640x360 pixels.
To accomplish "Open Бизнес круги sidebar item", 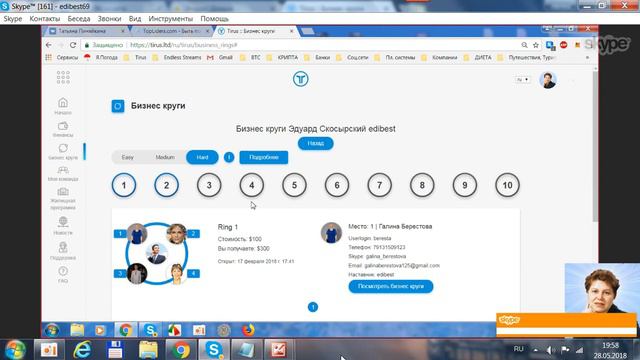I will [x=63, y=151].
